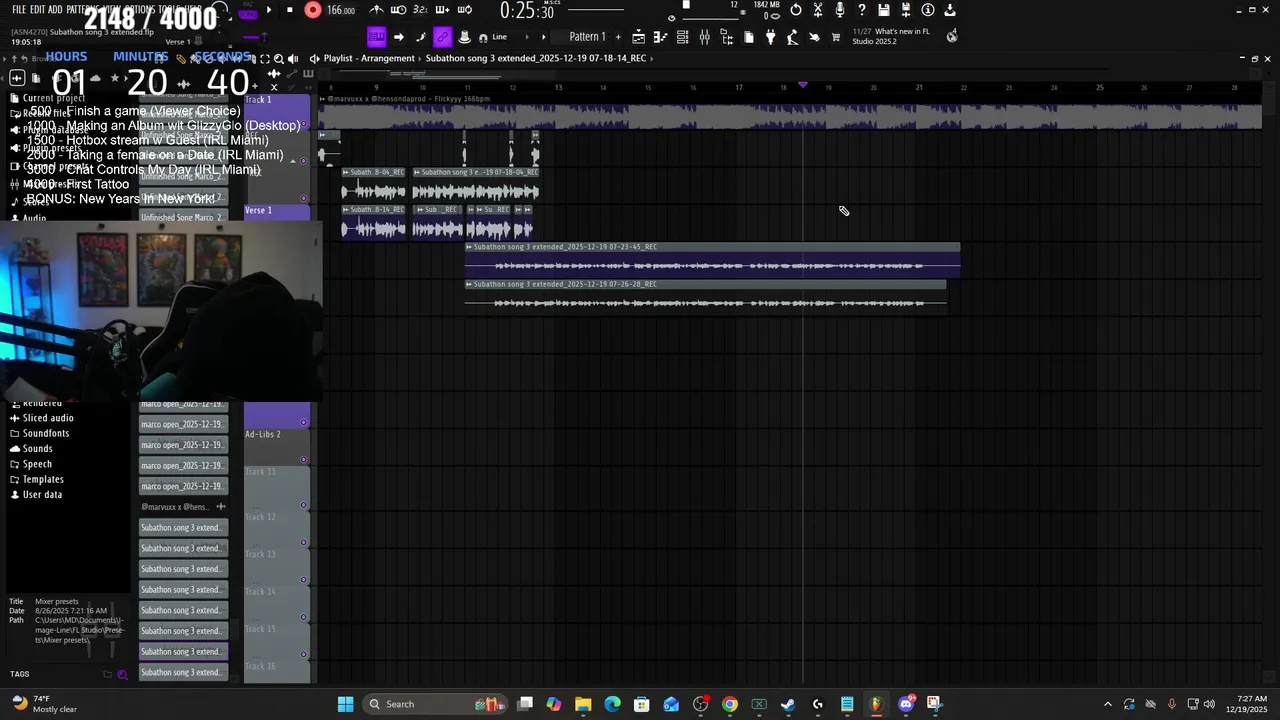Select the Sliced audio browser folder

48,418
